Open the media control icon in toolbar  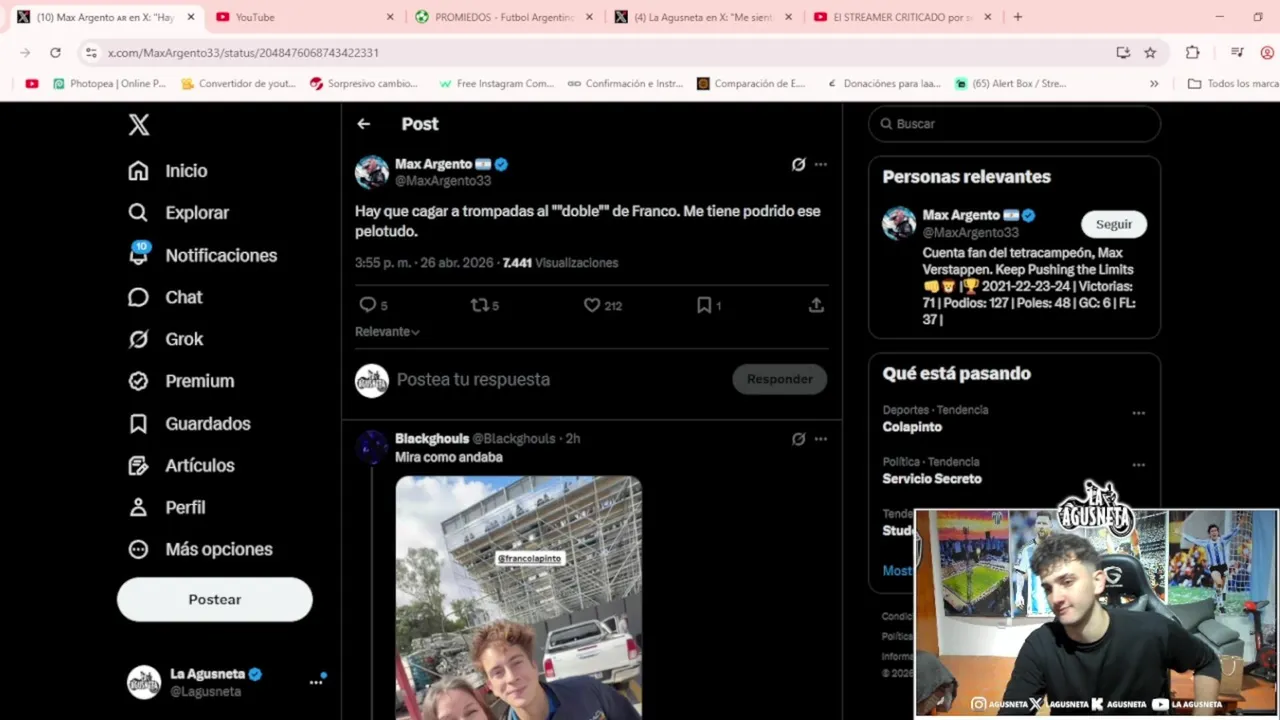point(1237,53)
